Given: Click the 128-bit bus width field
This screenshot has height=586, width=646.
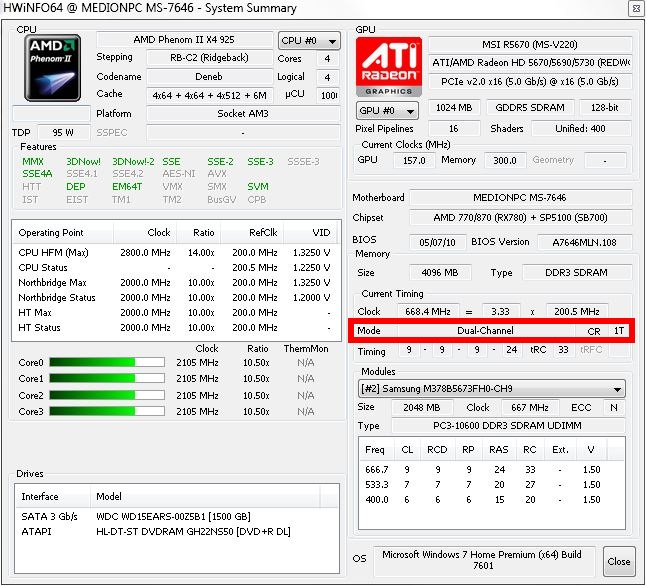Looking at the screenshot, I should (605, 107).
